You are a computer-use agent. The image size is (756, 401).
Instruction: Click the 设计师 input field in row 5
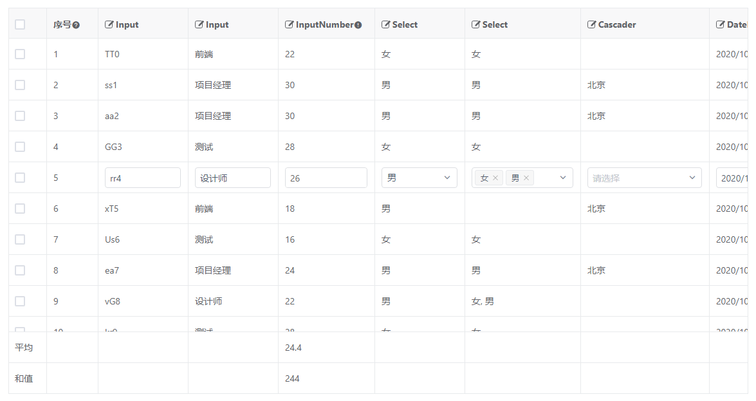pyautogui.click(x=232, y=178)
